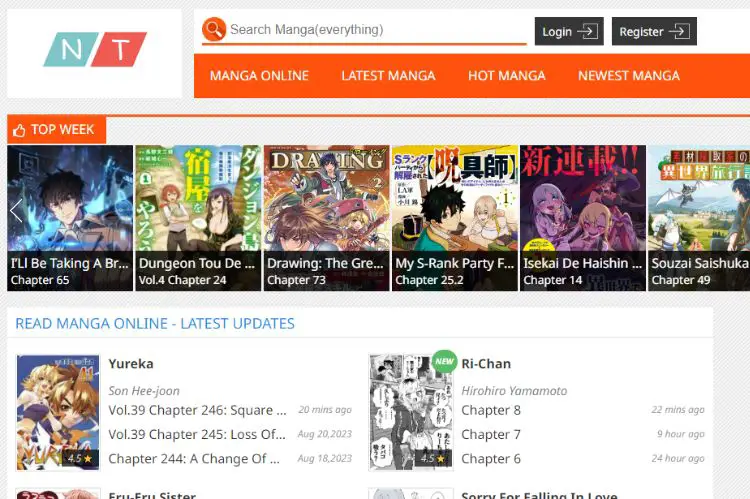Open Chapter 65 from the carousel
Image resolution: width=750 pixels, height=499 pixels.
click(x=40, y=280)
